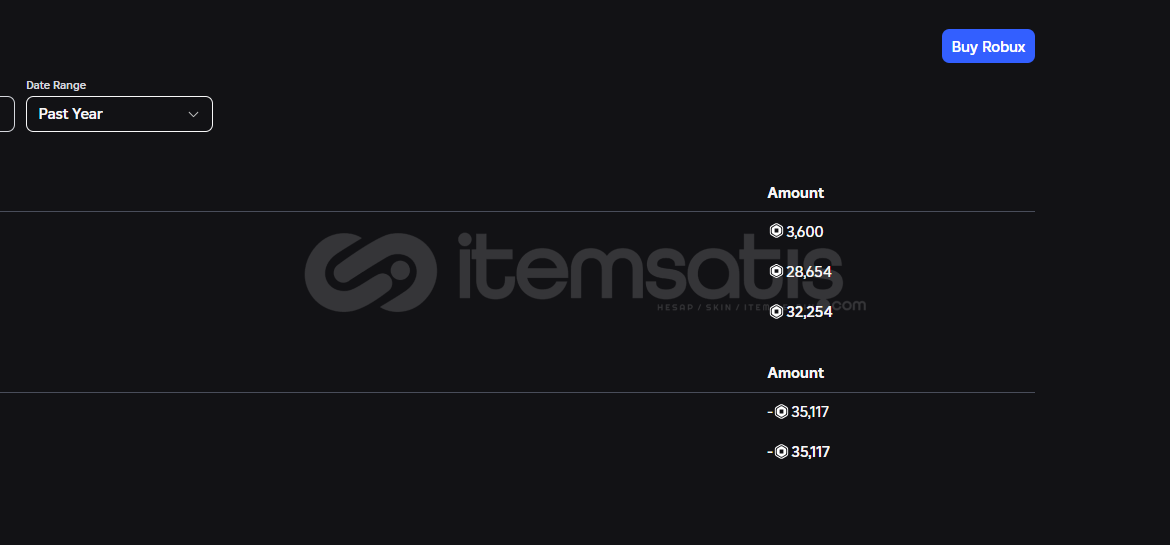Click the Robux icon beside 32,254
Viewport: 1170px width, 545px height.
776,311
